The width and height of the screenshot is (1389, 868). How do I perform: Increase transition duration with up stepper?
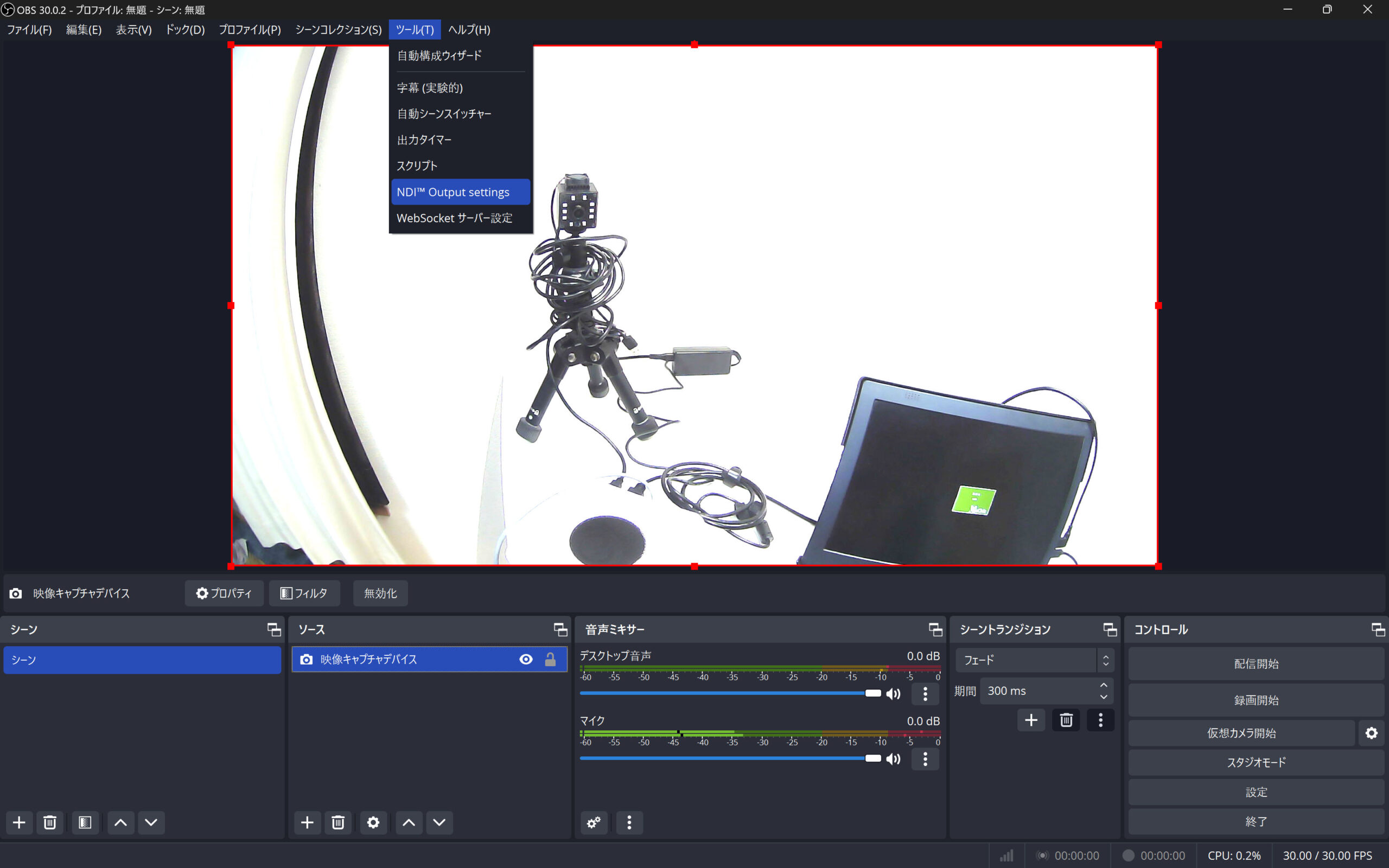(1103, 685)
